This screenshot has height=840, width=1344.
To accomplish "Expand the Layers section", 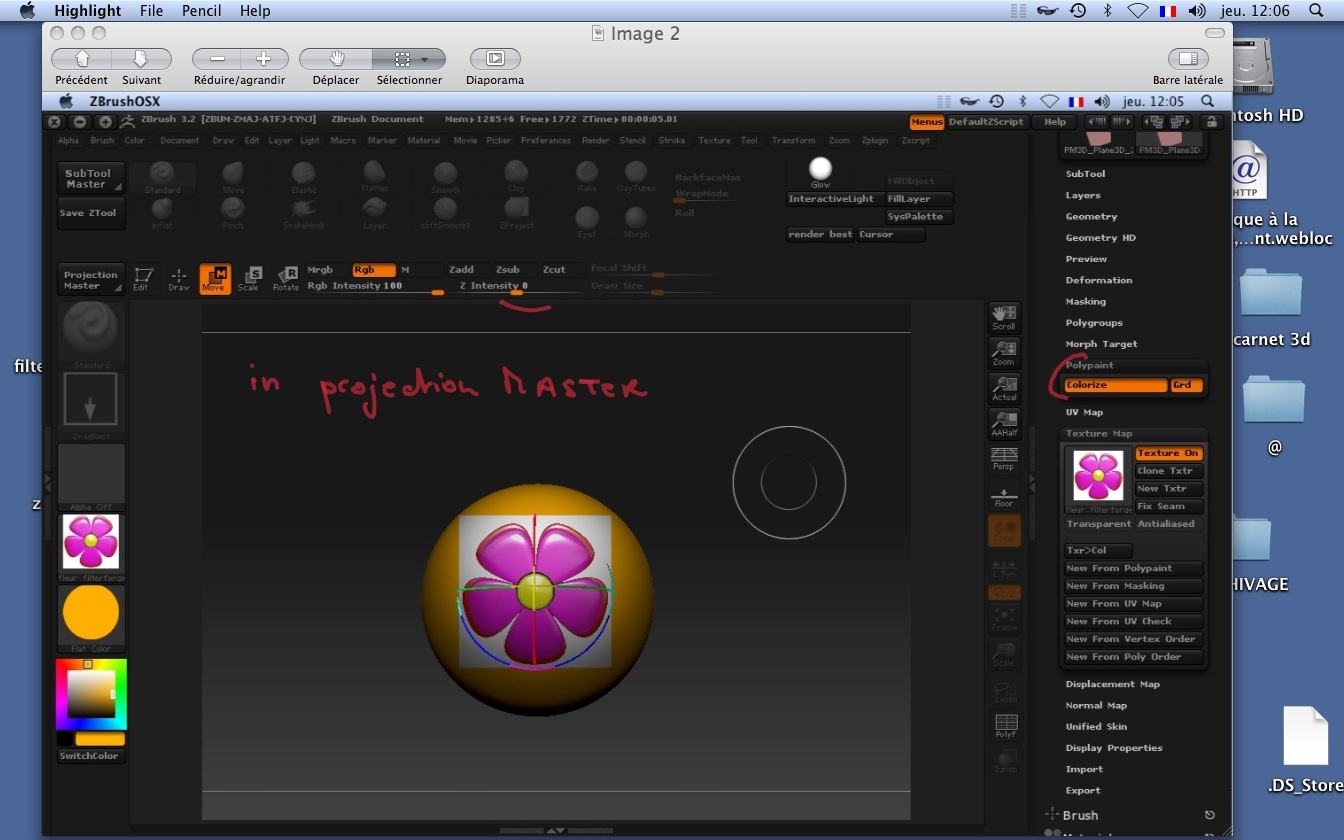I will coord(1083,195).
